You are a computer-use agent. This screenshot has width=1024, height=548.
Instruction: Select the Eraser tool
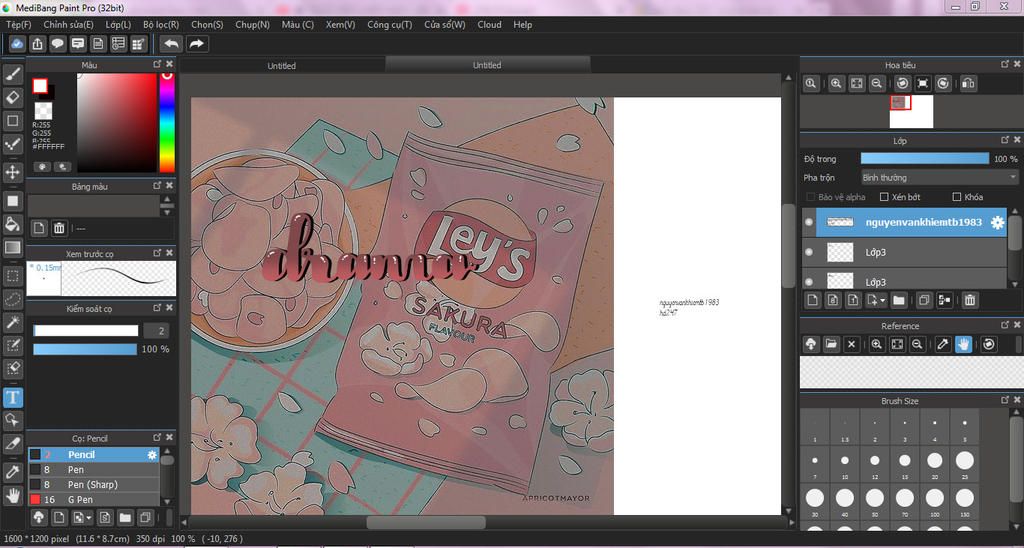point(12,97)
